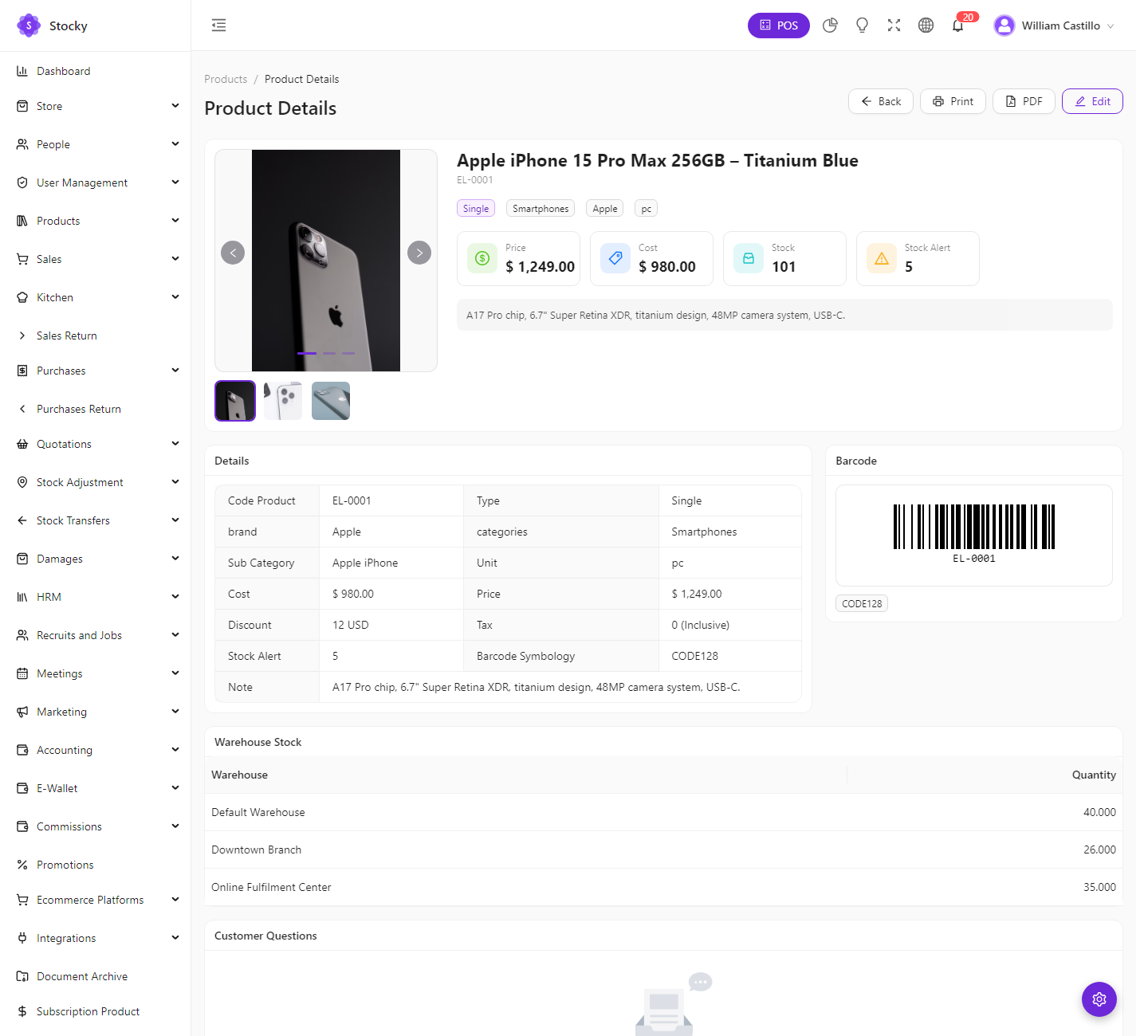Click the floating settings gear button
The height and width of the screenshot is (1036, 1148).
click(x=1099, y=999)
